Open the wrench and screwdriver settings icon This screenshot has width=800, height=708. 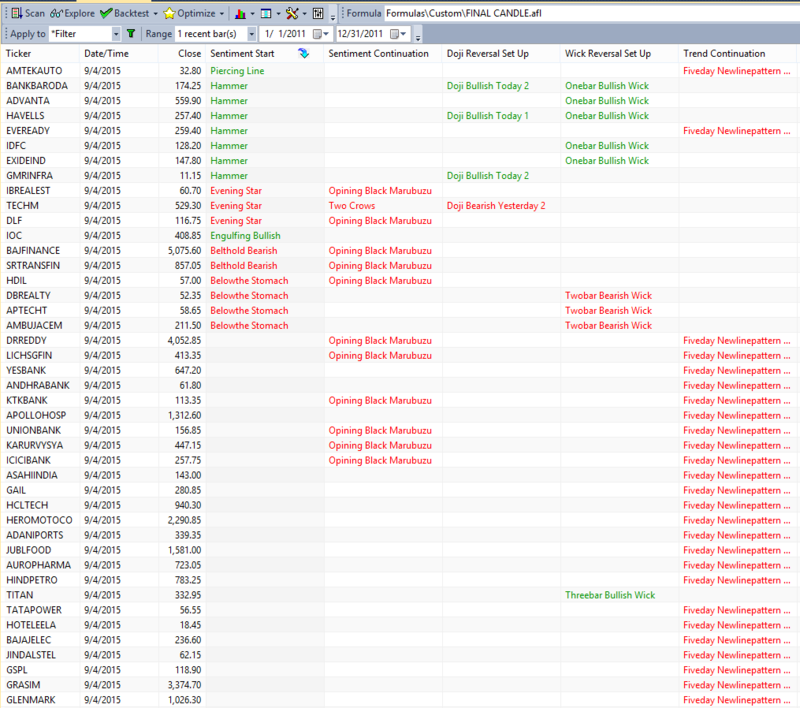click(x=292, y=14)
